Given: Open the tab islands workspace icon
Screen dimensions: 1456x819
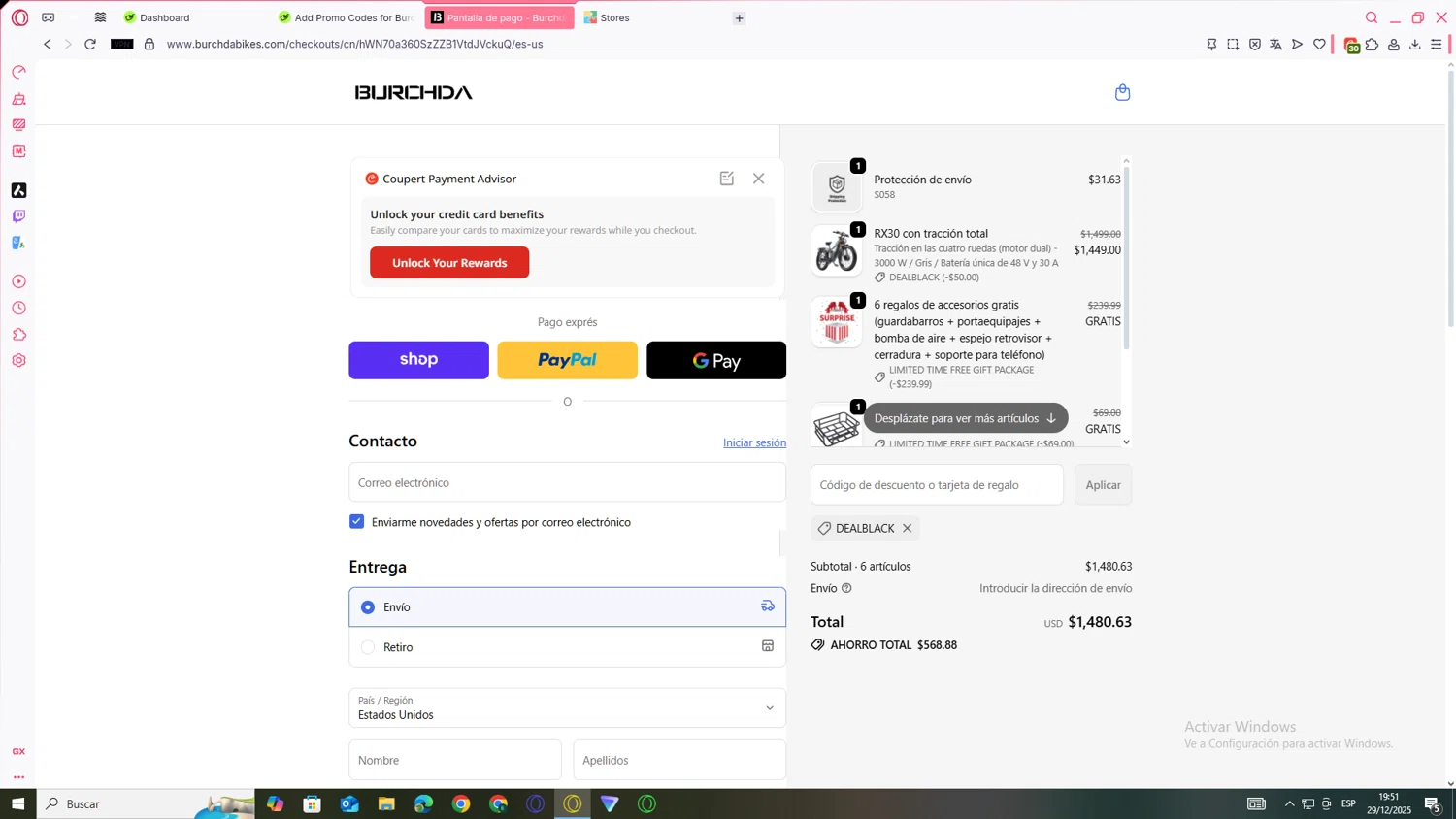Looking at the screenshot, I should [x=100, y=17].
